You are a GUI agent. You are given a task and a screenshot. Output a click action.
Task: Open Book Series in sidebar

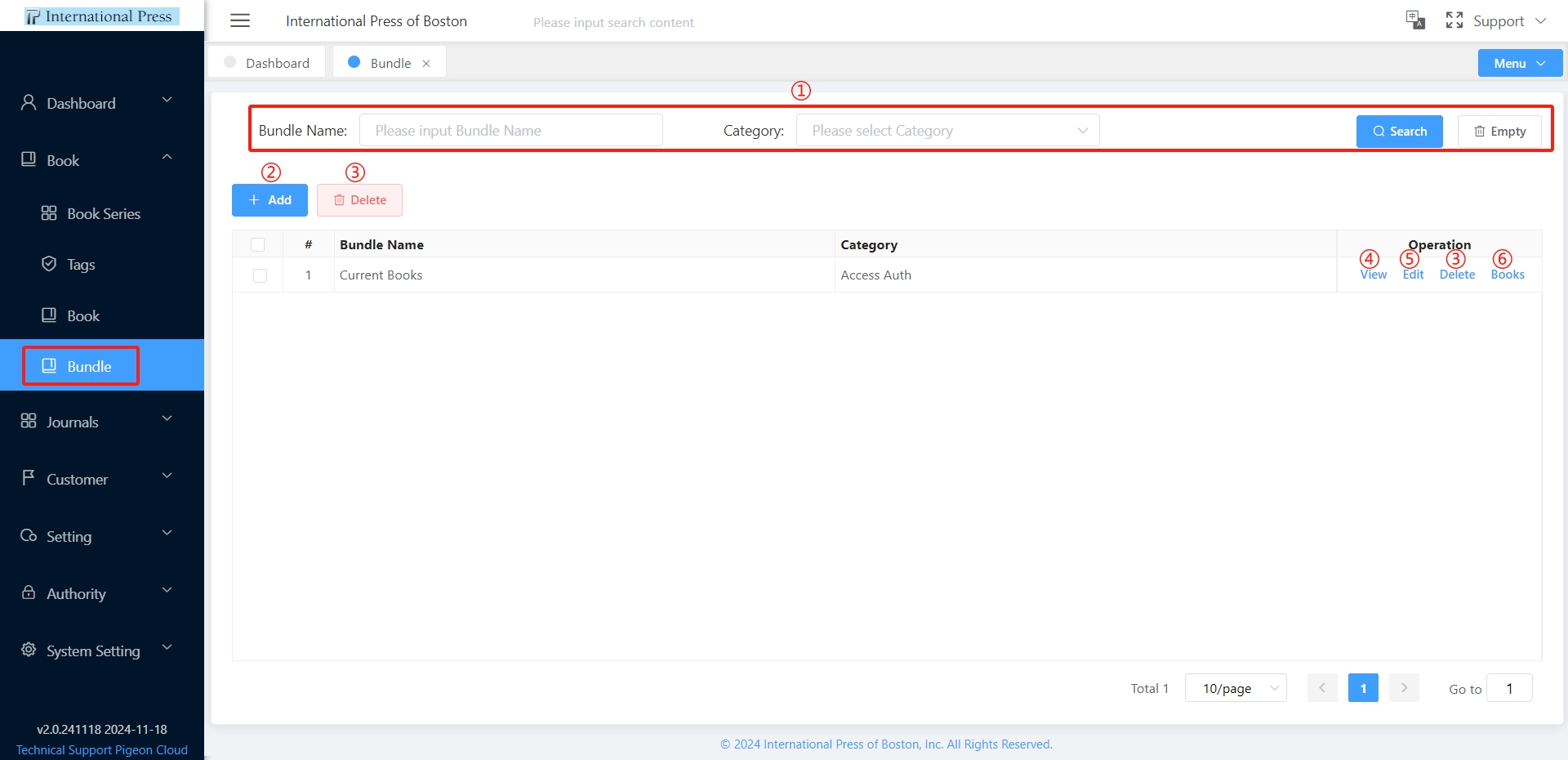[102, 213]
